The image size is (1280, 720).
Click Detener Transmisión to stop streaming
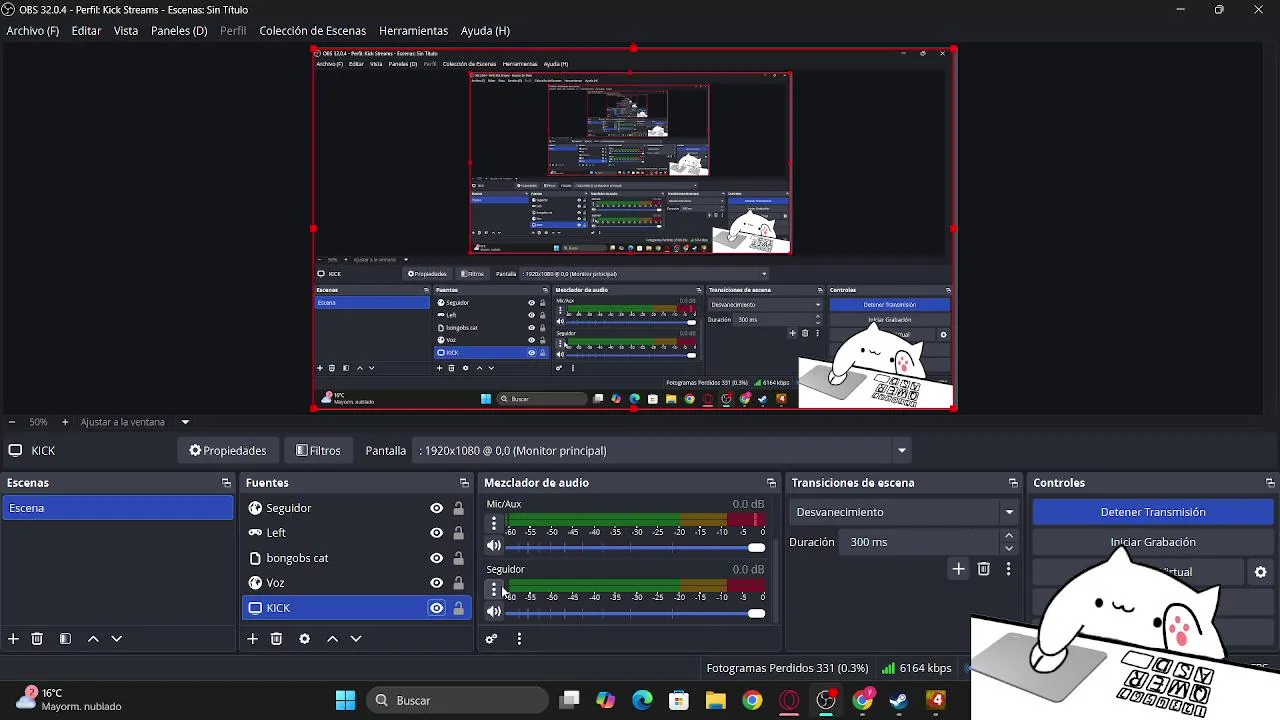click(x=1153, y=512)
